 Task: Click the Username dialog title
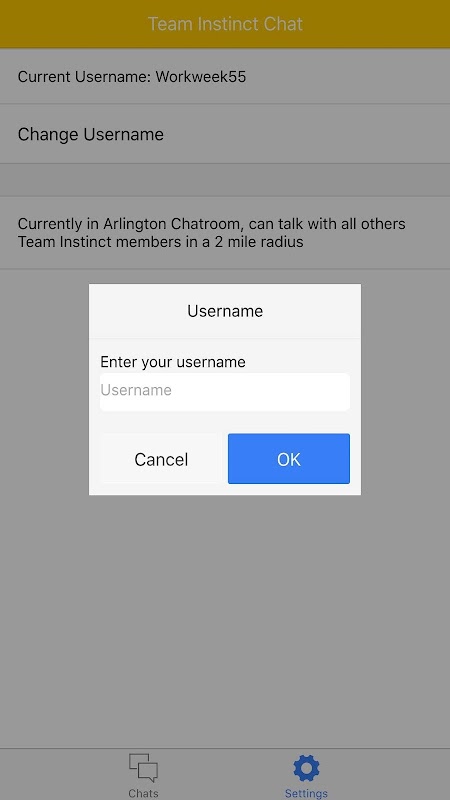coord(225,311)
